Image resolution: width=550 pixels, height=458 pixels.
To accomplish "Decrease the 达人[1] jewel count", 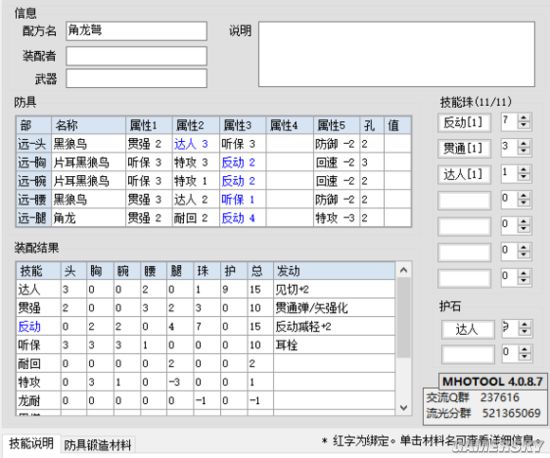I will (524, 178).
